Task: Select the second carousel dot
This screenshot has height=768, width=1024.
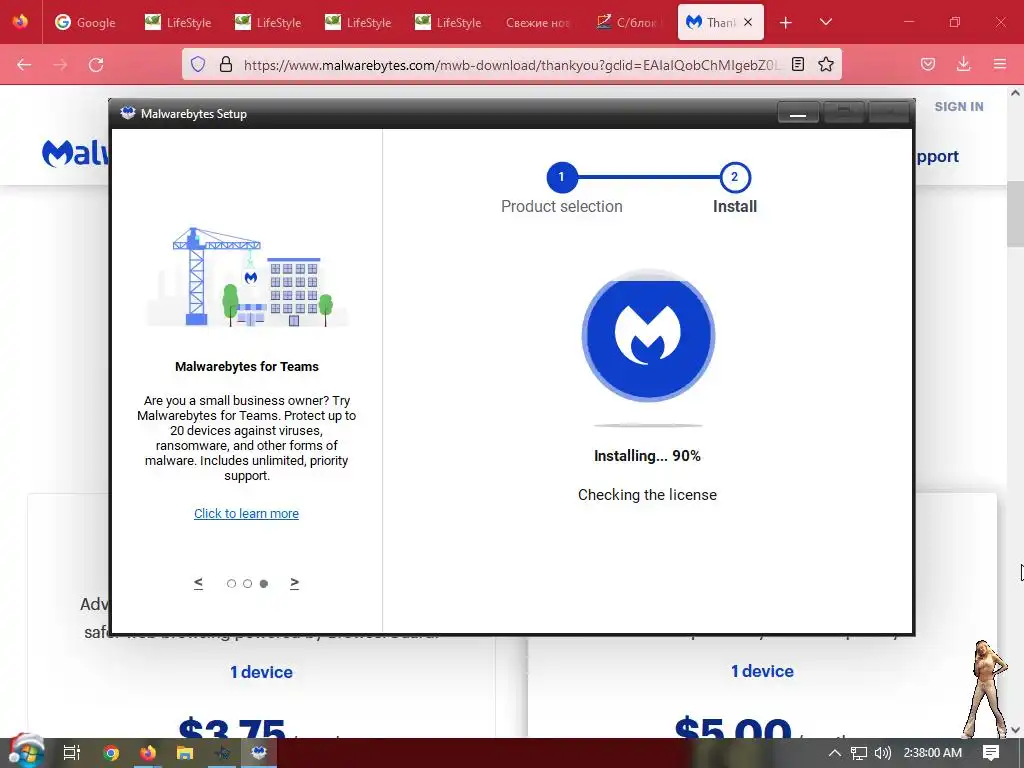Action: coord(248,583)
